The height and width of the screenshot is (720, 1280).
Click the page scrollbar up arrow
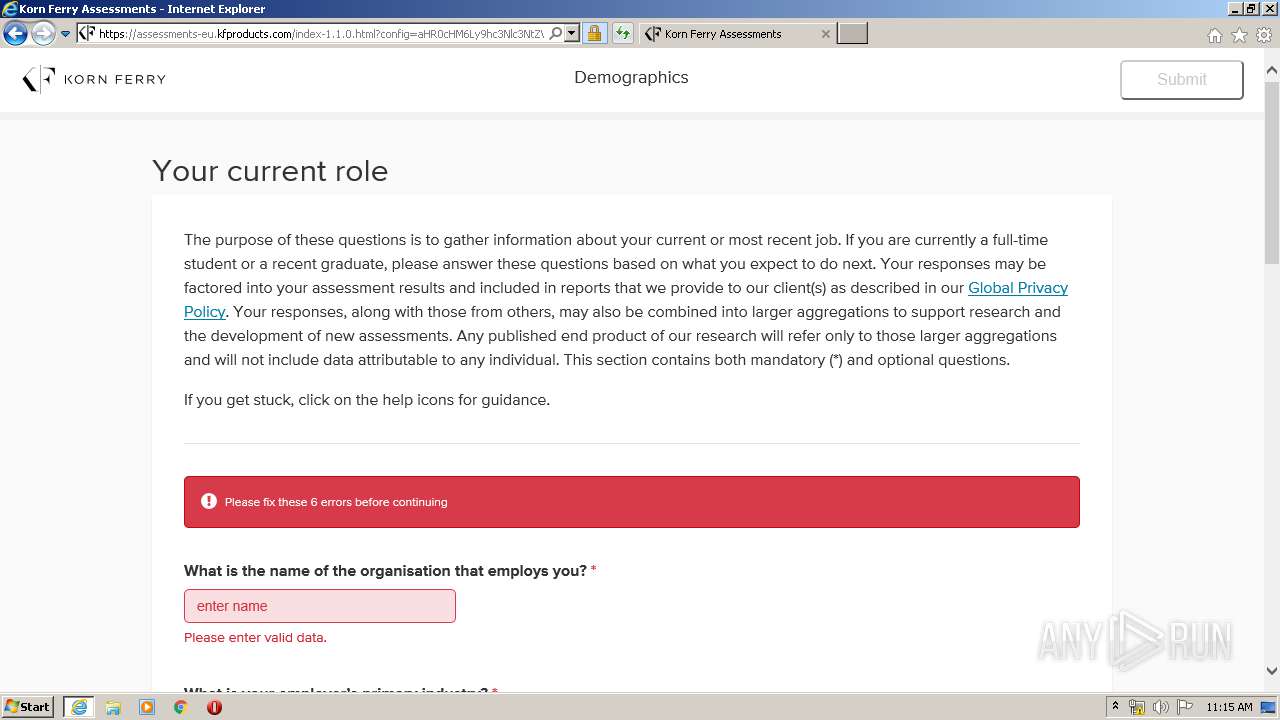[x=1272, y=71]
